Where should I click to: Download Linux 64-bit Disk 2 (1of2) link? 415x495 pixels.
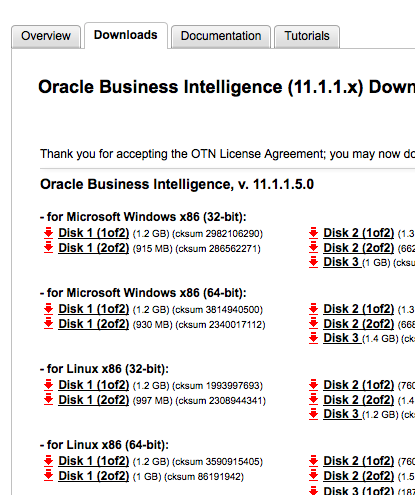359,461
